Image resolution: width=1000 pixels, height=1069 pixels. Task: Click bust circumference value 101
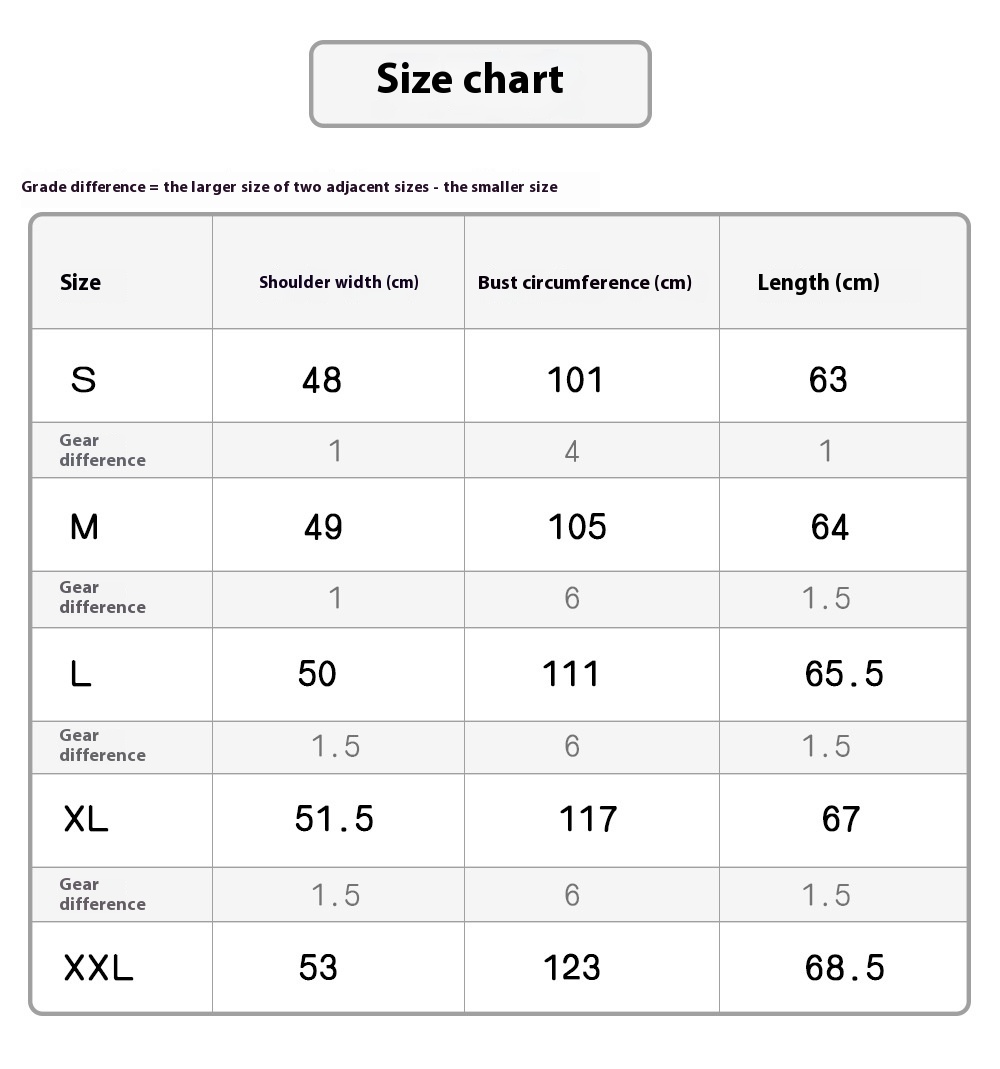pyautogui.click(x=576, y=380)
